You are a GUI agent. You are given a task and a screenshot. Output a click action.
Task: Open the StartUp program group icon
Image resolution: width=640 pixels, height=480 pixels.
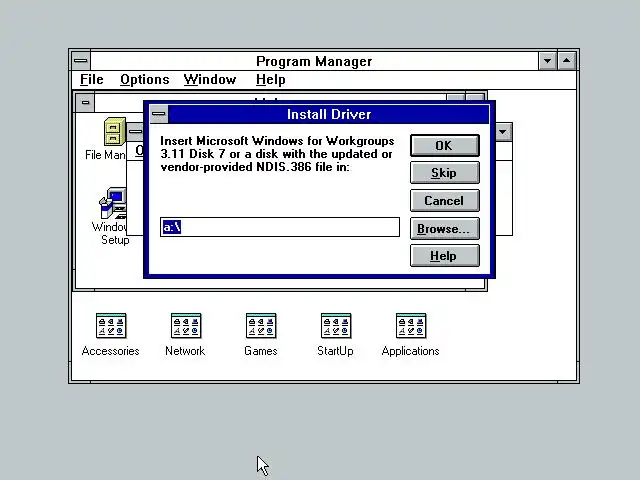tap(336, 326)
